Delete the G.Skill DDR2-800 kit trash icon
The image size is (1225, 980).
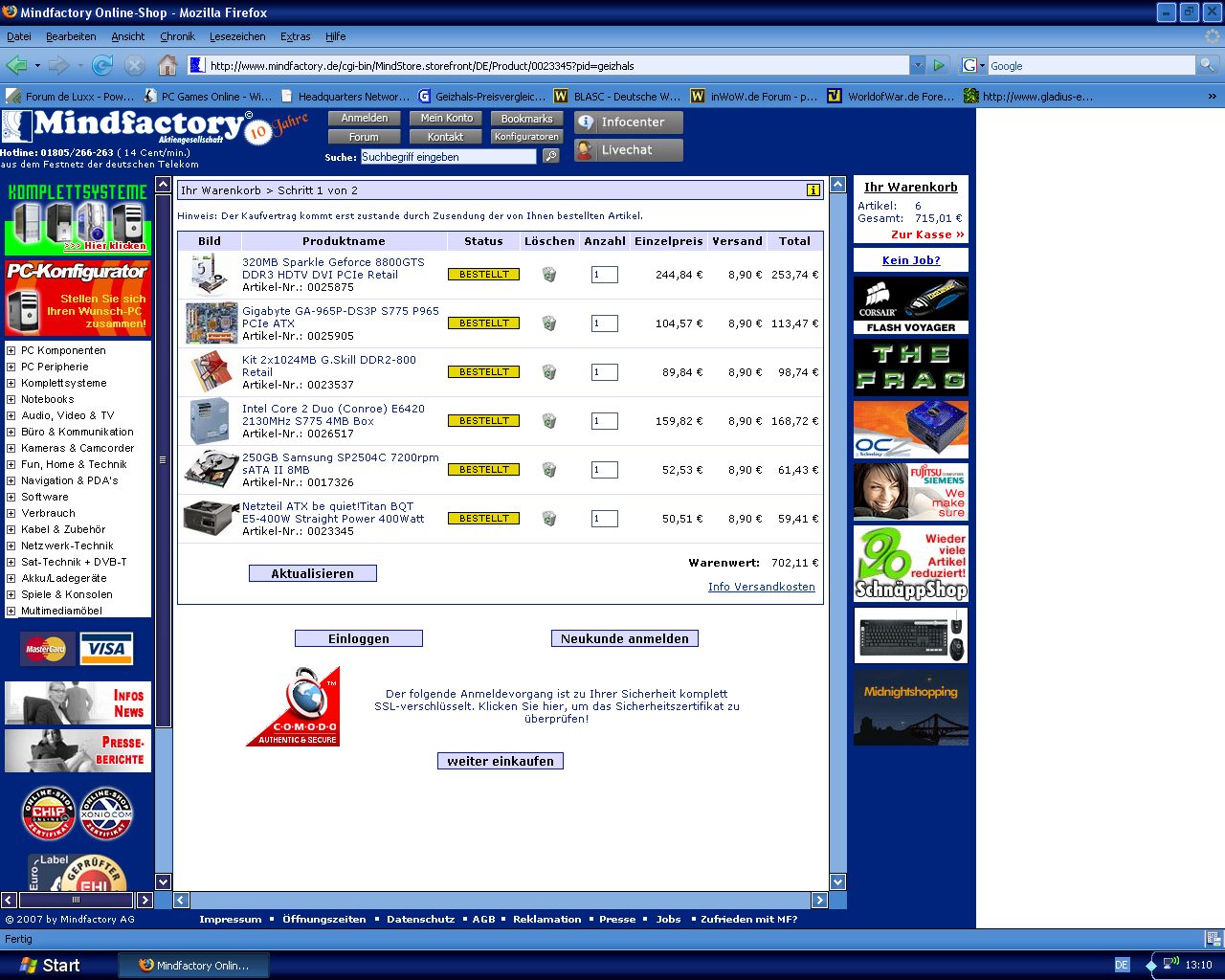pos(549,372)
